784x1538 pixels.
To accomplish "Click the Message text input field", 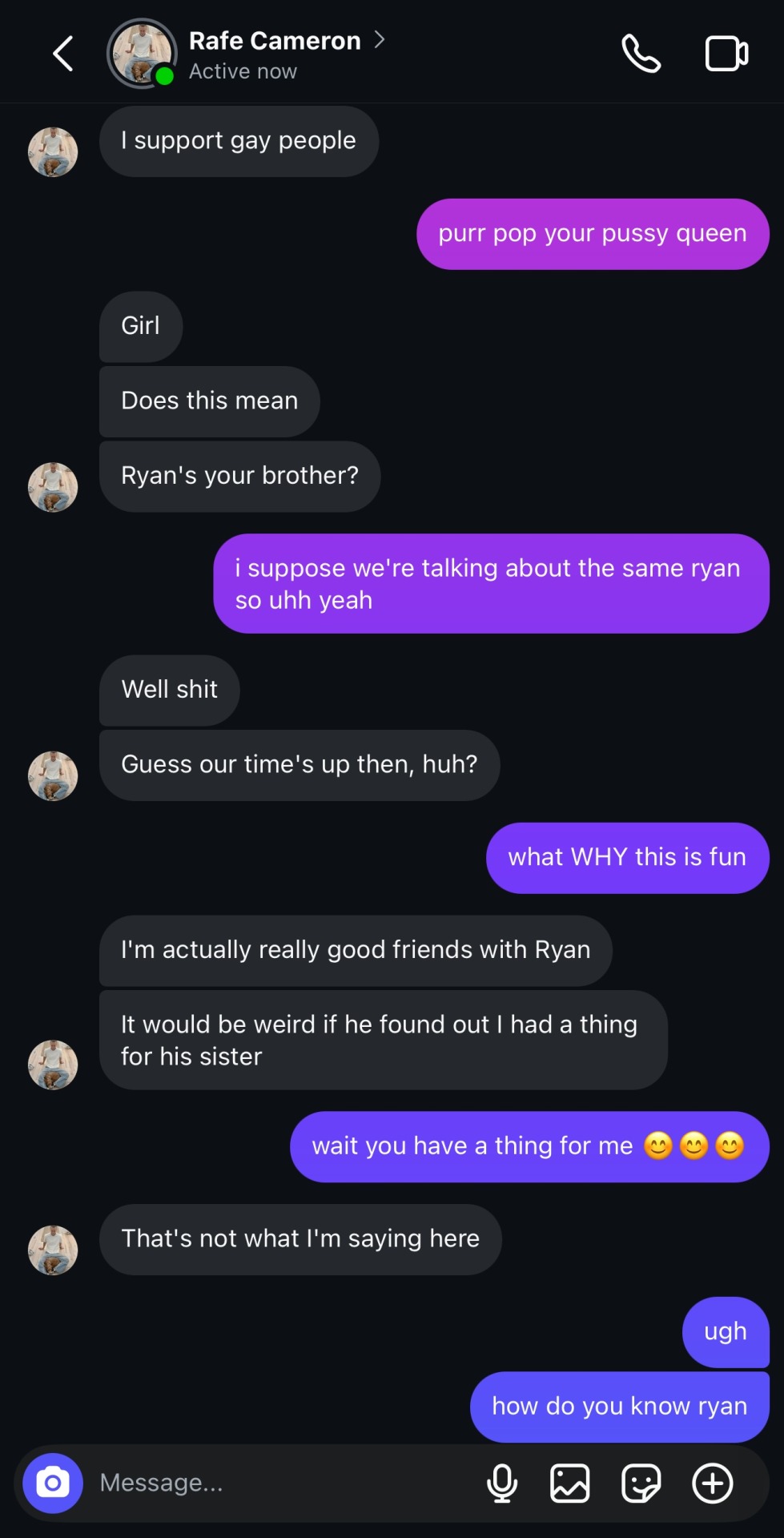I will [x=280, y=1483].
